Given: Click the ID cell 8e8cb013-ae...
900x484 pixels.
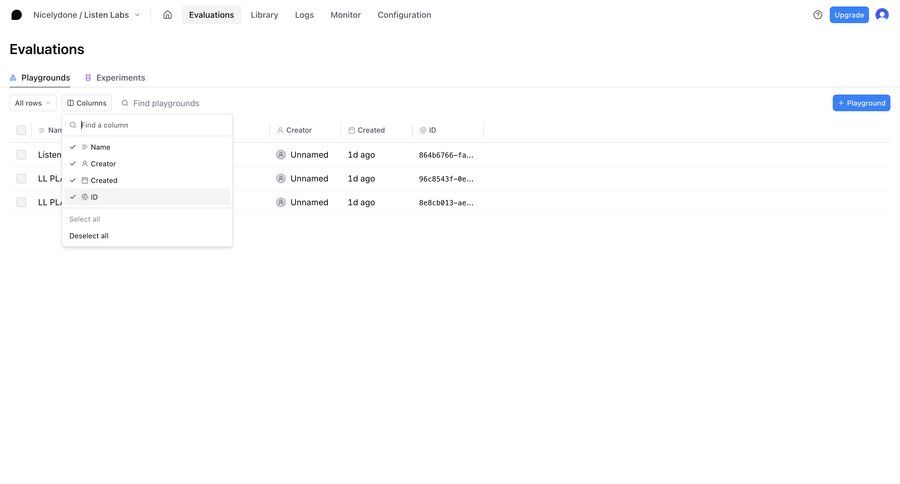Looking at the screenshot, I should 446,203.
